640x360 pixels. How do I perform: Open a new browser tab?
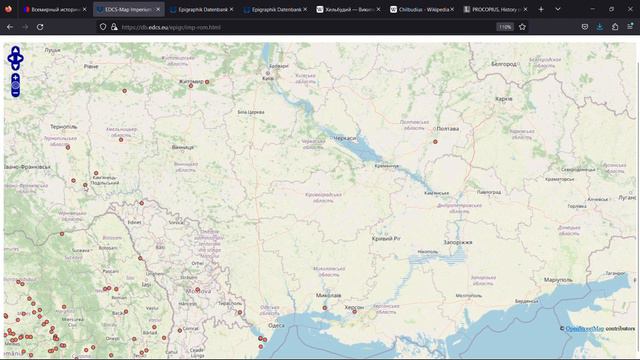541,9
